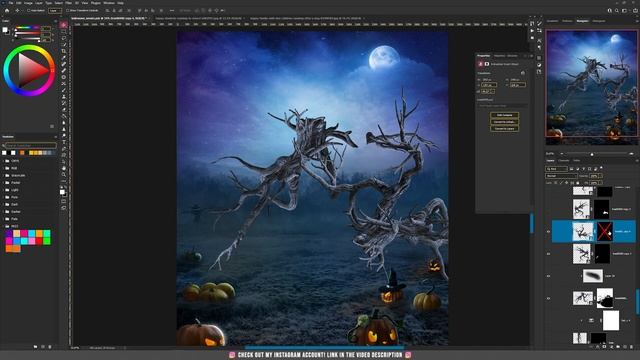
Task: Switch to the Channels tab
Action: click(x=564, y=160)
